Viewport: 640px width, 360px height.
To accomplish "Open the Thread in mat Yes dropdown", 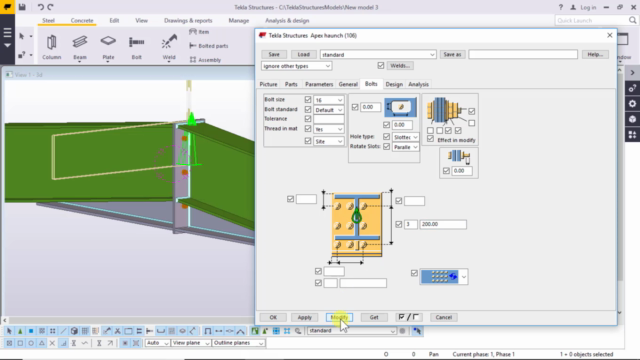I will [x=329, y=129].
